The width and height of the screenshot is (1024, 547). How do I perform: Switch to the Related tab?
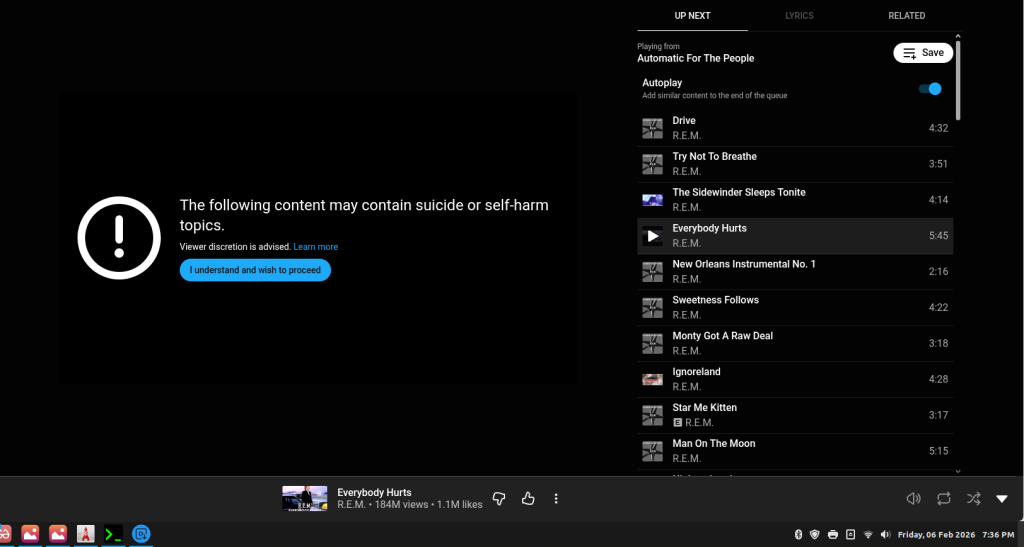(x=906, y=16)
